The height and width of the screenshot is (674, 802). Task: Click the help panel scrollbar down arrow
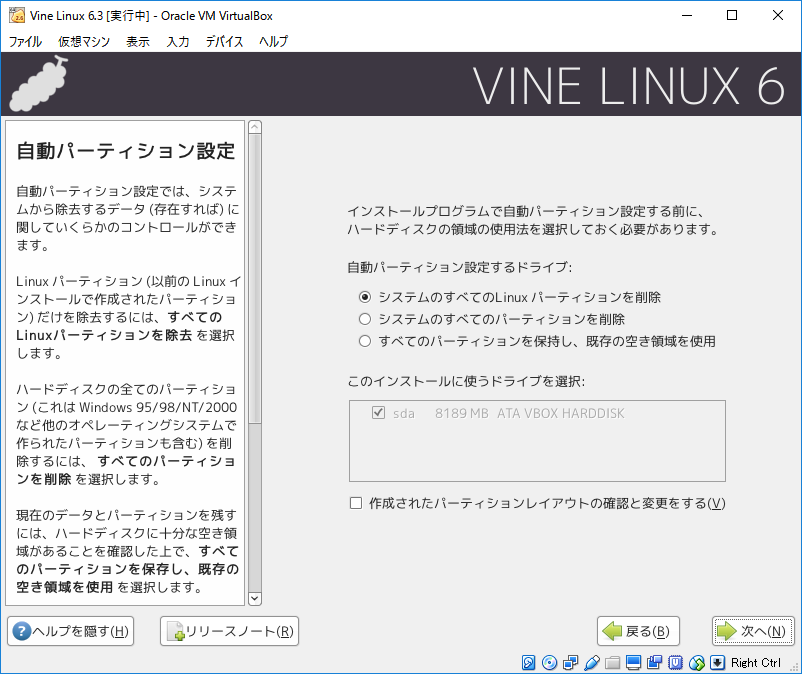coord(254,598)
